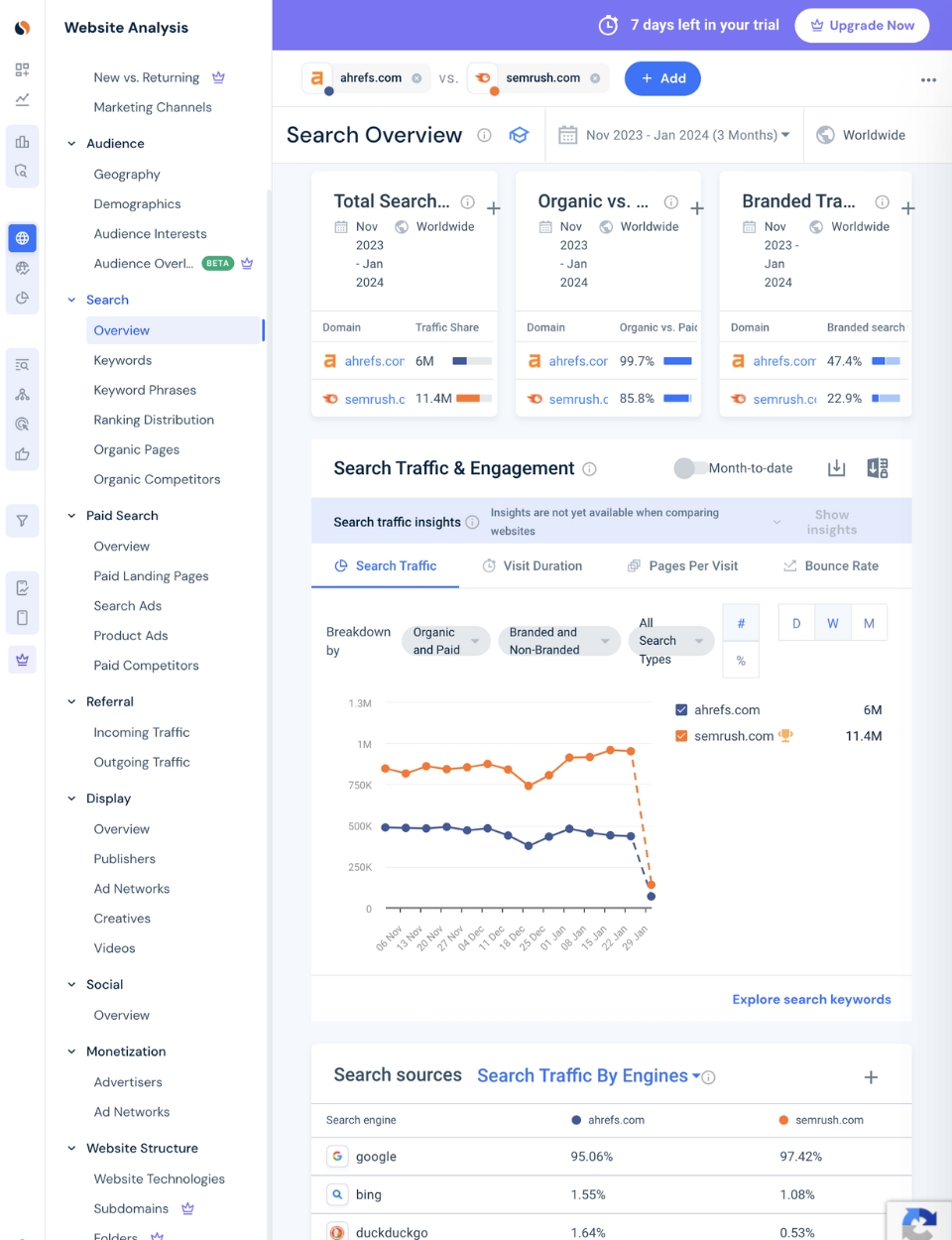Open Explore search keywords link
The width and height of the screenshot is (952, 1240).
[x=811, y=1000]
